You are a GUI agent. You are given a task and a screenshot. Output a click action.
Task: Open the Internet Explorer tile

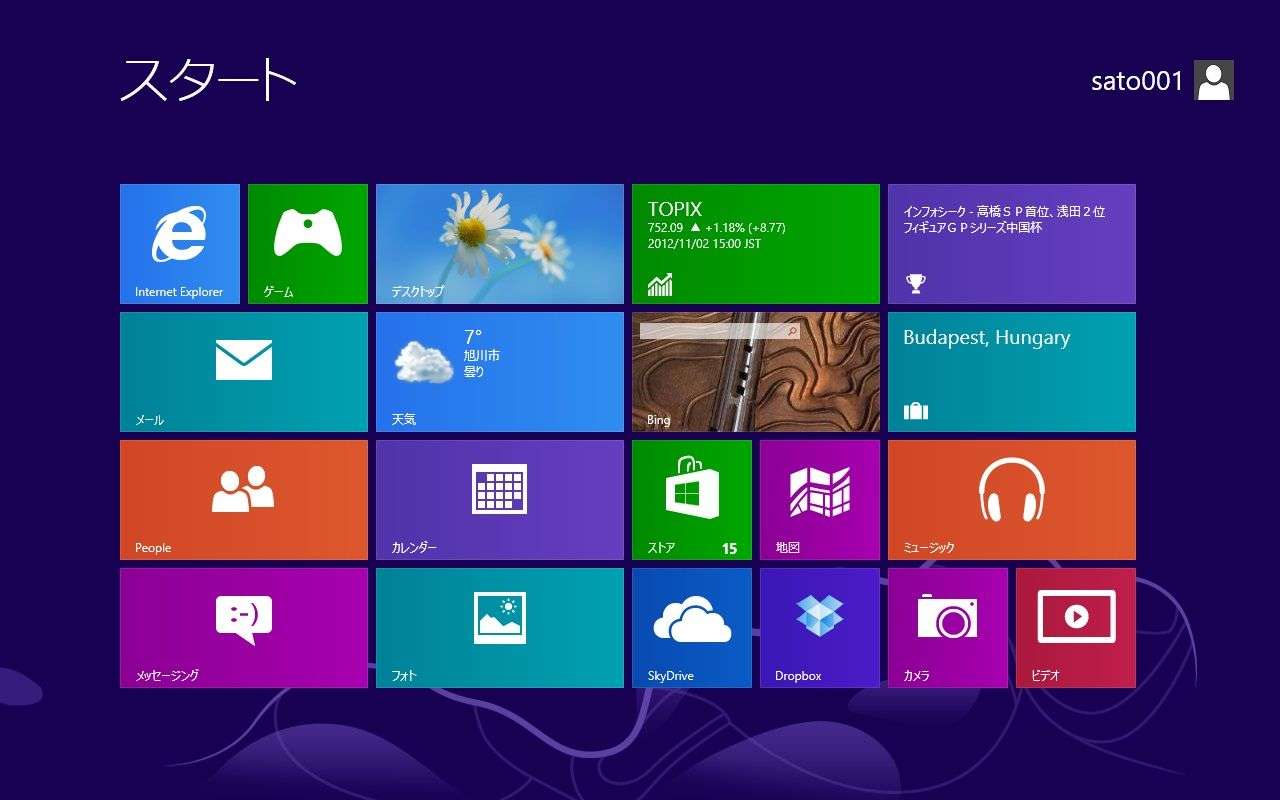point(180,244)
